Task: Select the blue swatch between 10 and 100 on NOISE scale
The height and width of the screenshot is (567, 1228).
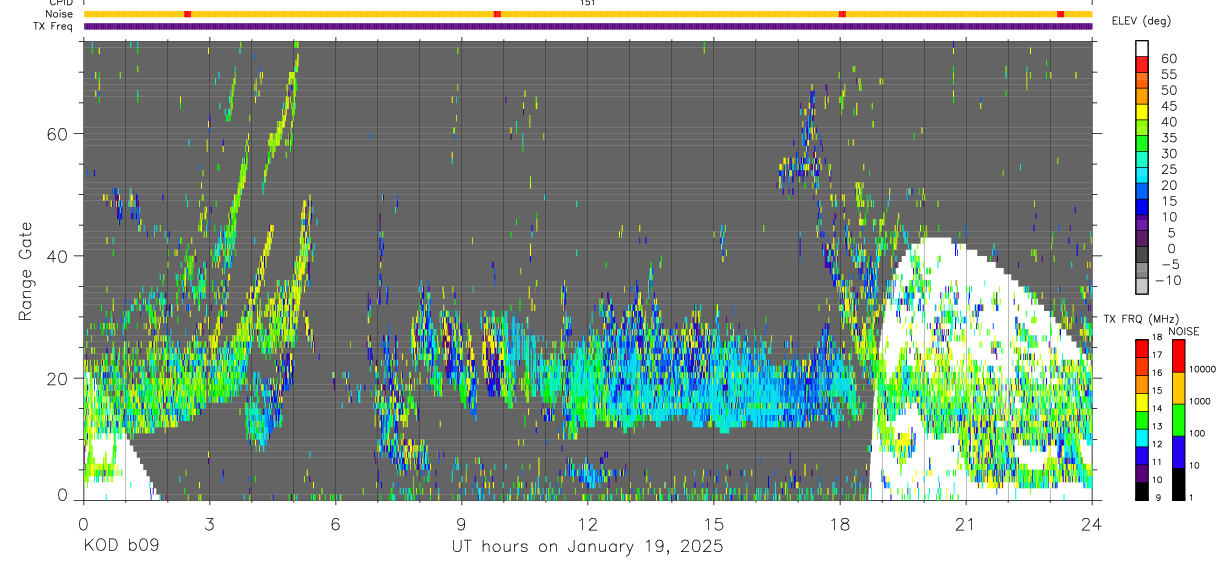Action: click(1177, 450)
